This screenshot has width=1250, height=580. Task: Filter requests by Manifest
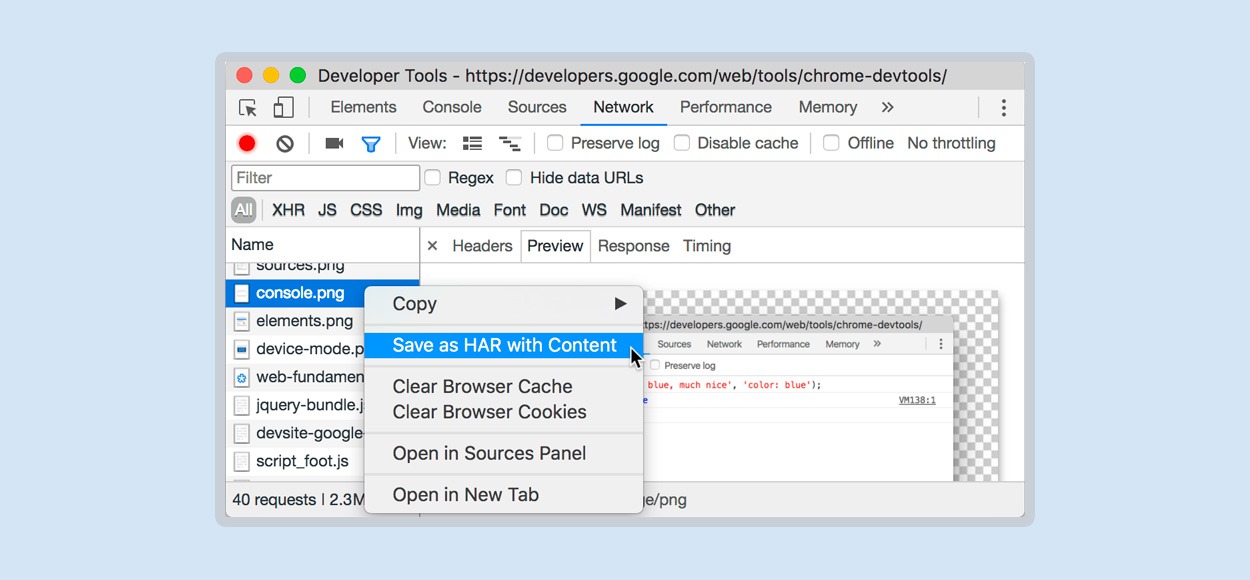(x=650, y=210)
